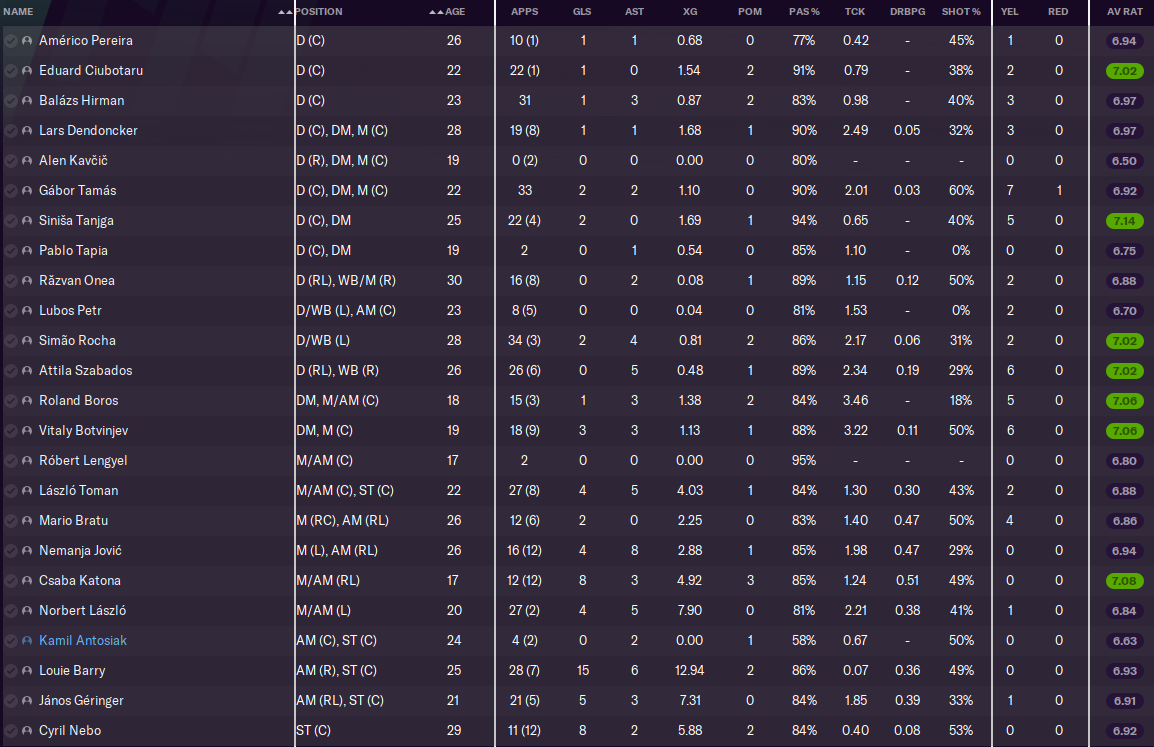Open the person icon beside Csaba Katona
Viewport: 1154px width, 747px height.
(x=27, y=581)
